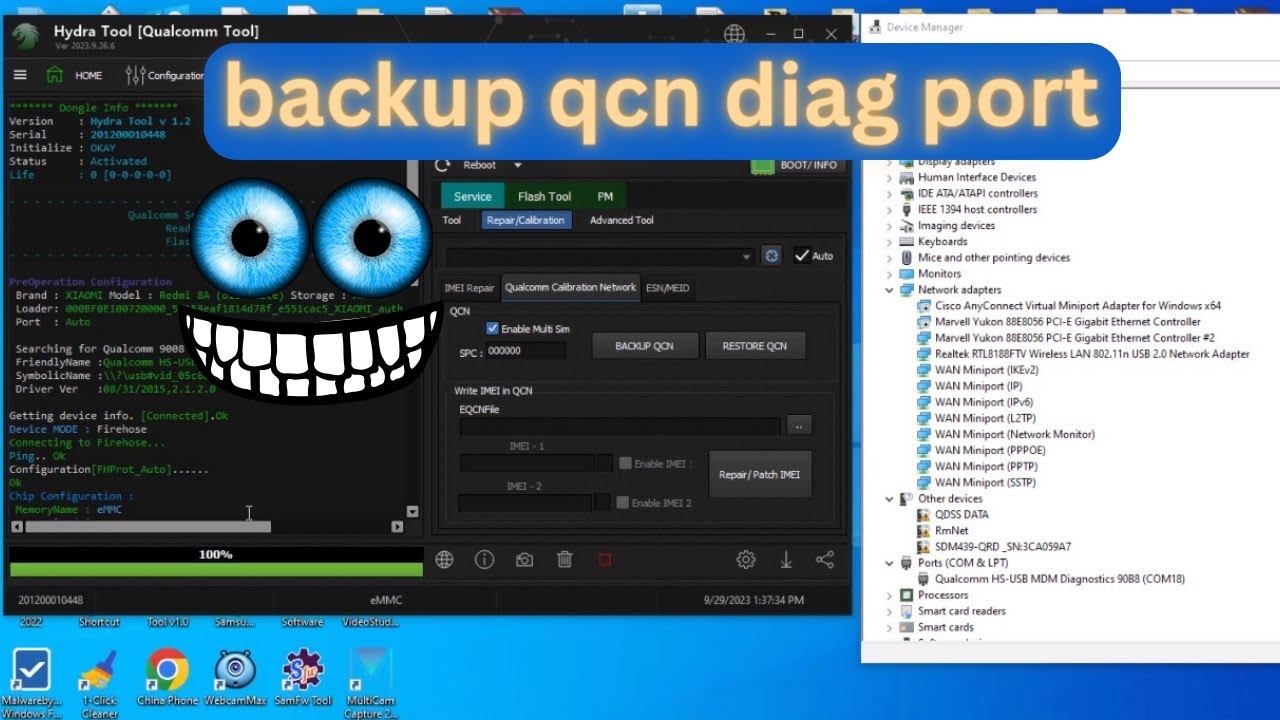Open the Reboot dropdown arrow
Viewport: 1280px width, 720px height.
pos(517,165)
